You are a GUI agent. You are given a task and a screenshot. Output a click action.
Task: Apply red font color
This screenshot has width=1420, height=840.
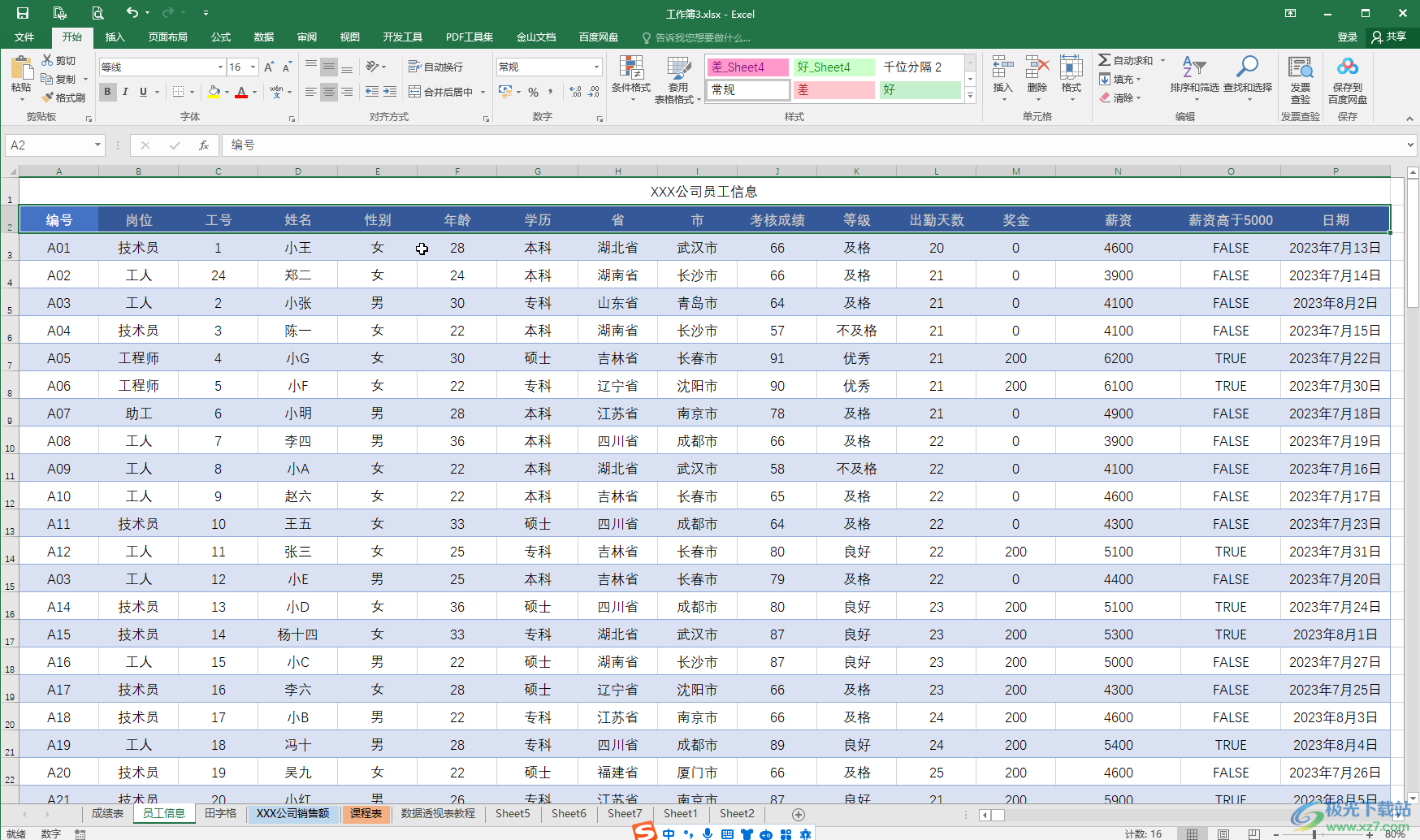pos(241,92)
